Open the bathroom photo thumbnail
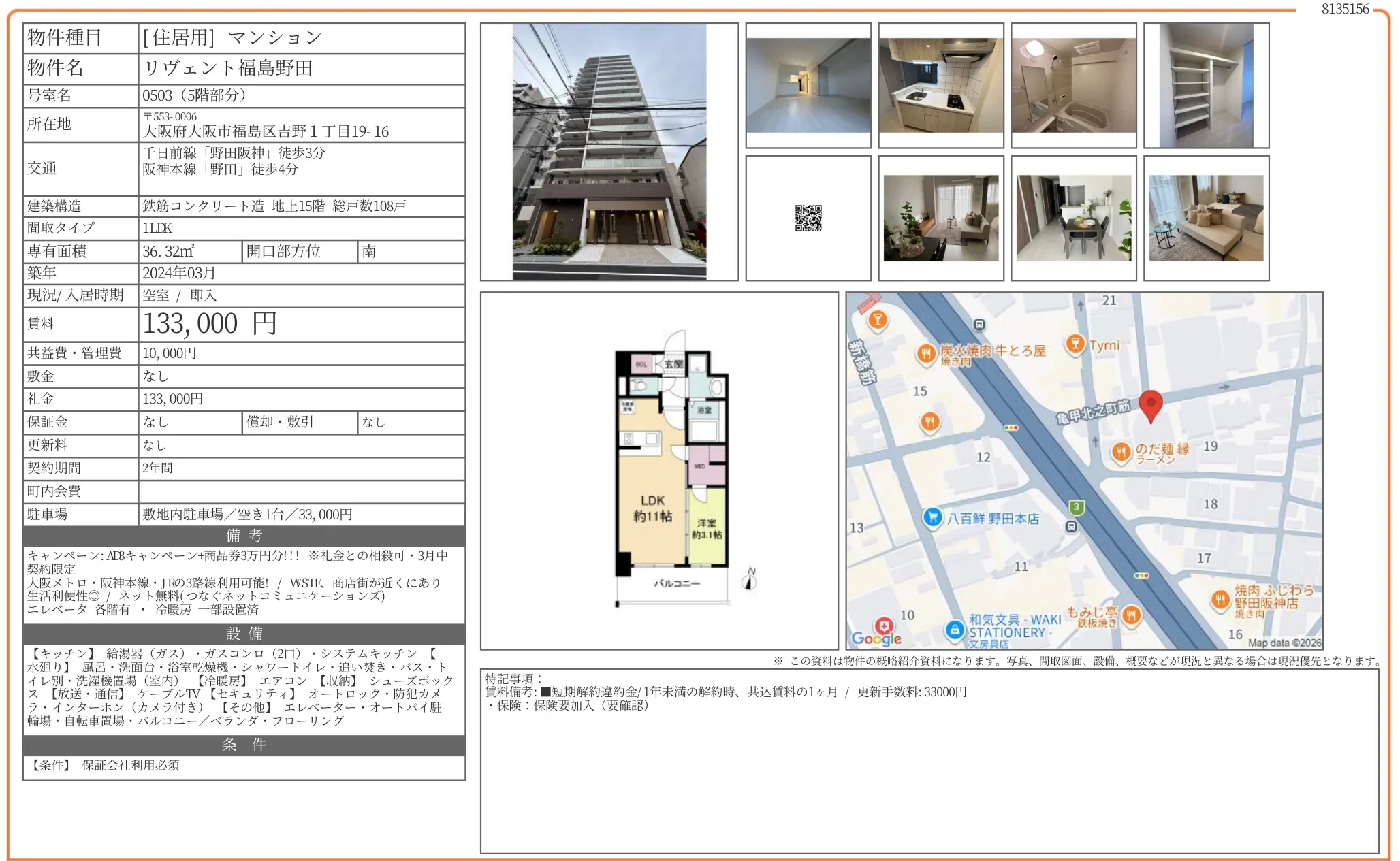1400x861 pixels. point(1073,85)
